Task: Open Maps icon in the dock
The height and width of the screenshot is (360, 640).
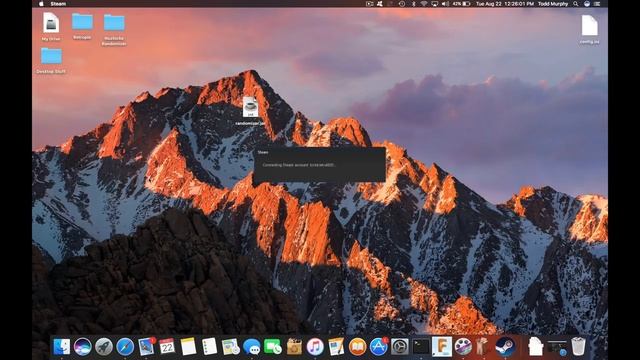Action: click(231, 347)
